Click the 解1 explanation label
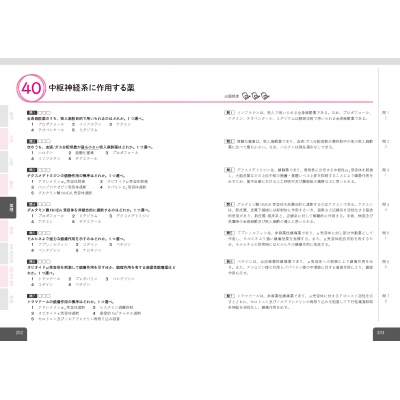The width and height of the screenshot is (400, 400). 229,113
